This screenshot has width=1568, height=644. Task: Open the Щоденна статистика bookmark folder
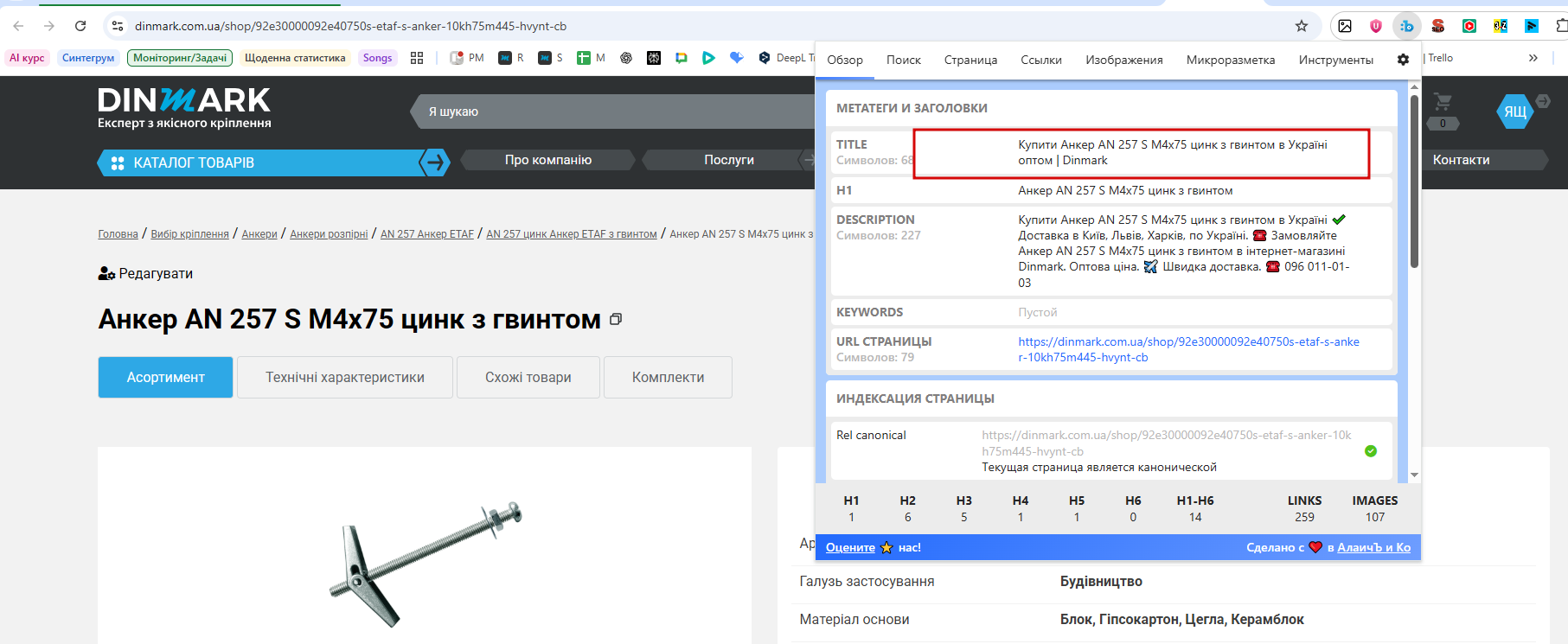coord(295,58)
